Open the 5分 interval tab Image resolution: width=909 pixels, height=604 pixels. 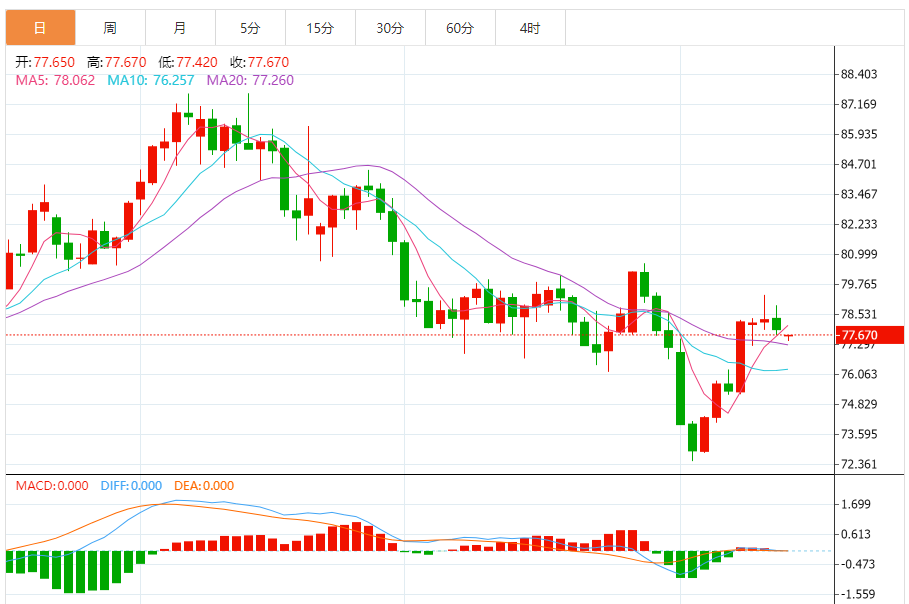[x=250, y=27]
